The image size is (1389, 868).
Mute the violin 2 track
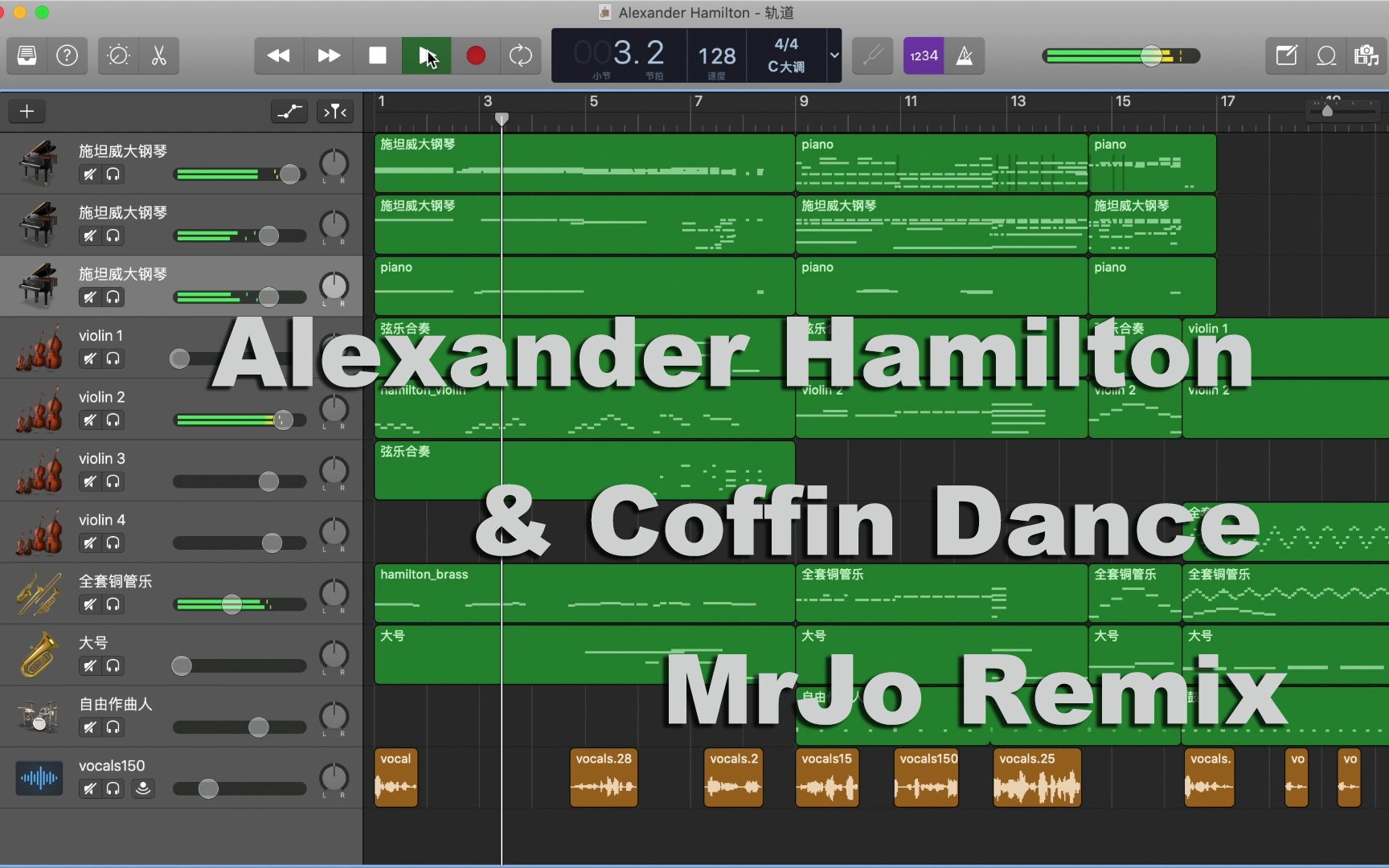point(90,420)
